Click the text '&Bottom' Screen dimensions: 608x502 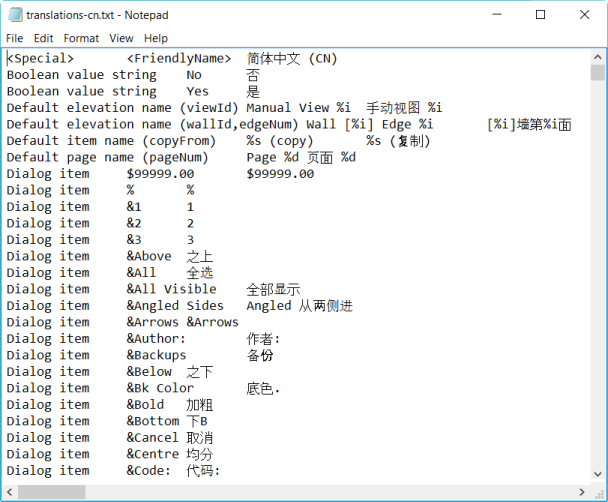pos(153,421)
